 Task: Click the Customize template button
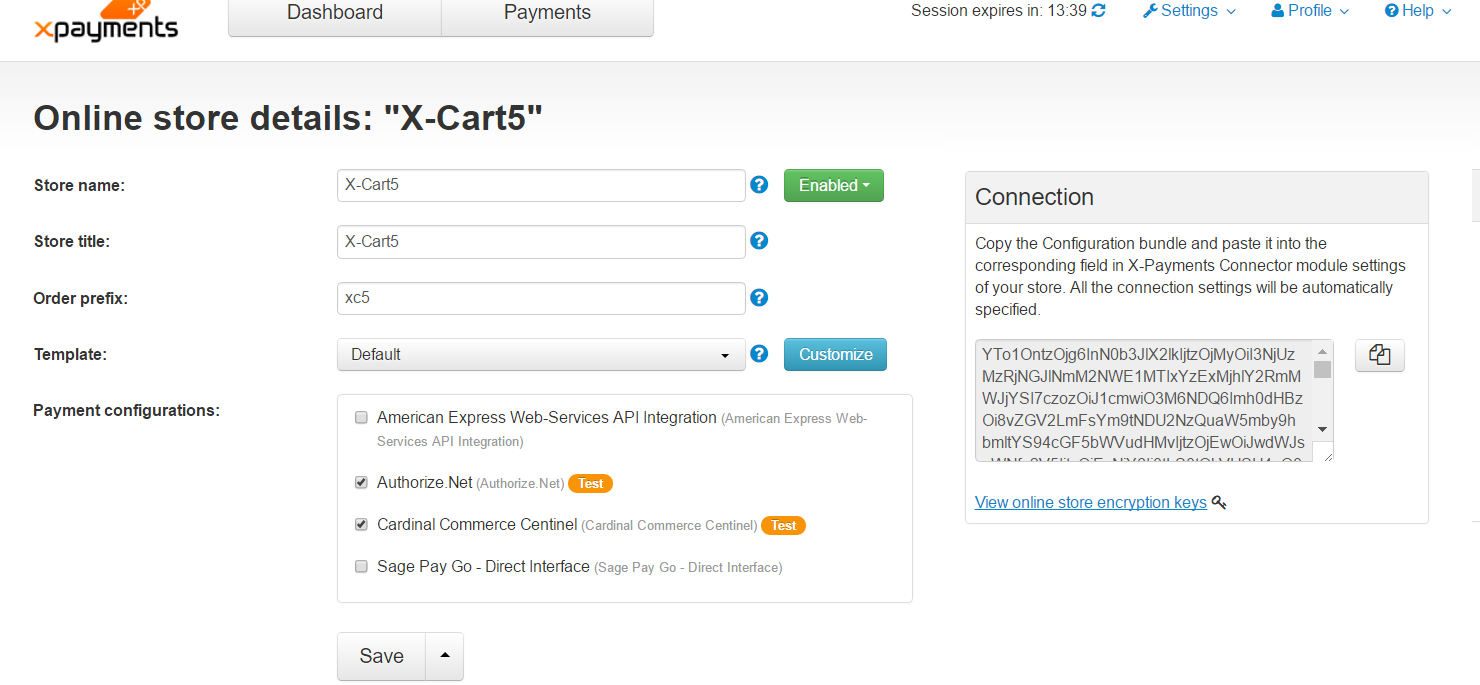(x=835, y=354)
